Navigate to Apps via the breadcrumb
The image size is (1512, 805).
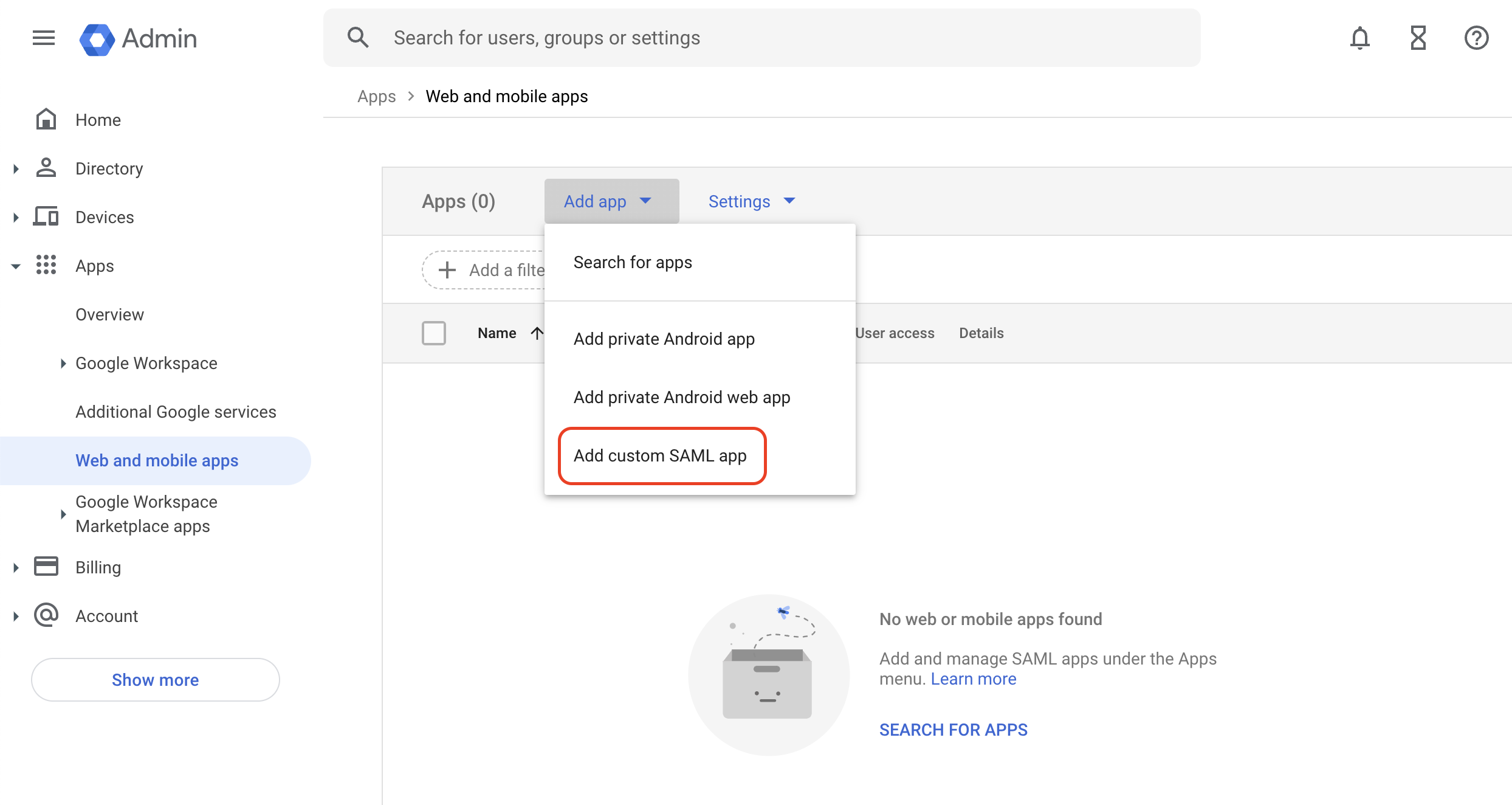click(376, 95)
